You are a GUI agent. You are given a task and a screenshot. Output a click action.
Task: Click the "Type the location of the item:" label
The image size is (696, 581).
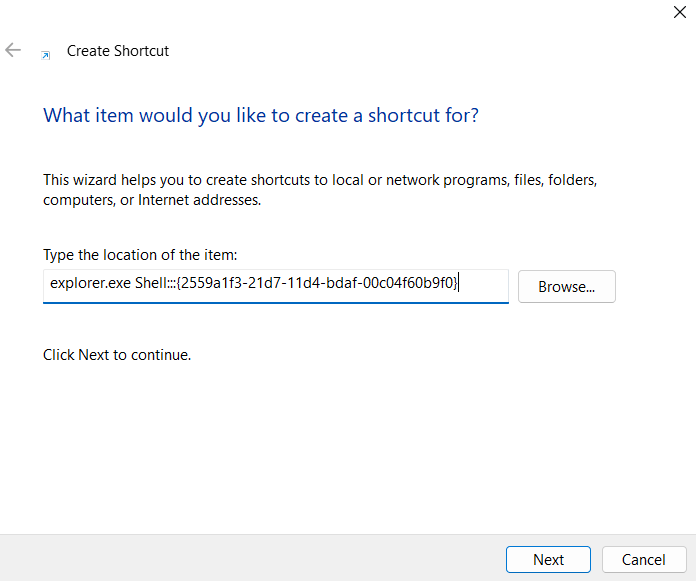pos(140,255)
